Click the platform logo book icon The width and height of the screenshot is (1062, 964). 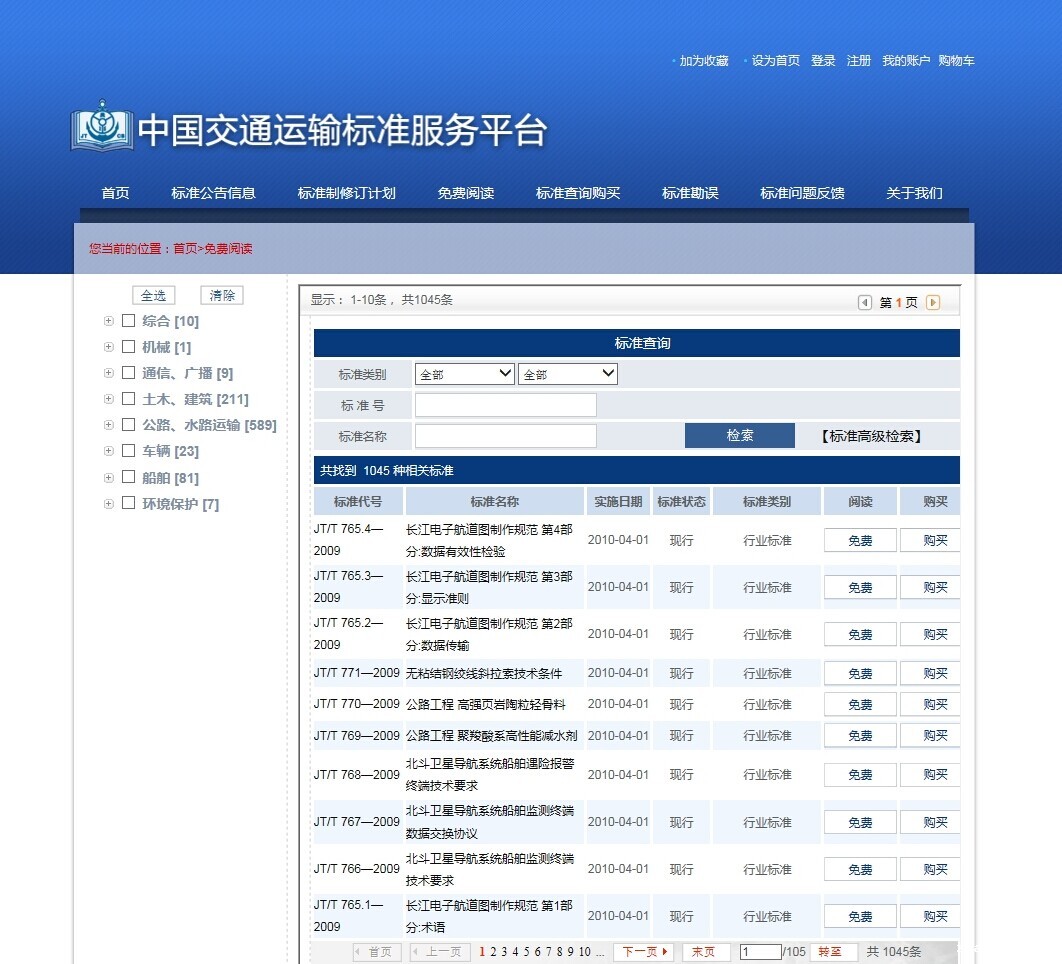102,126
